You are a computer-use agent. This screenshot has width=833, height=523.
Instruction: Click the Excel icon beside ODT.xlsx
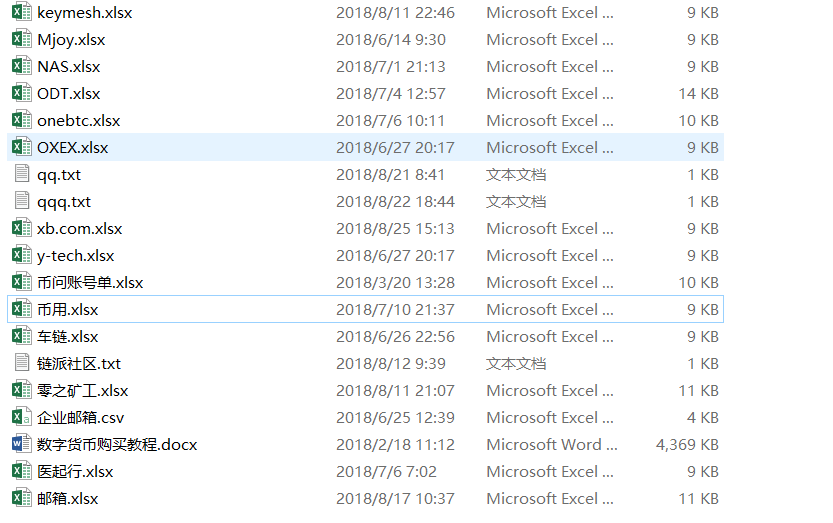21,94
